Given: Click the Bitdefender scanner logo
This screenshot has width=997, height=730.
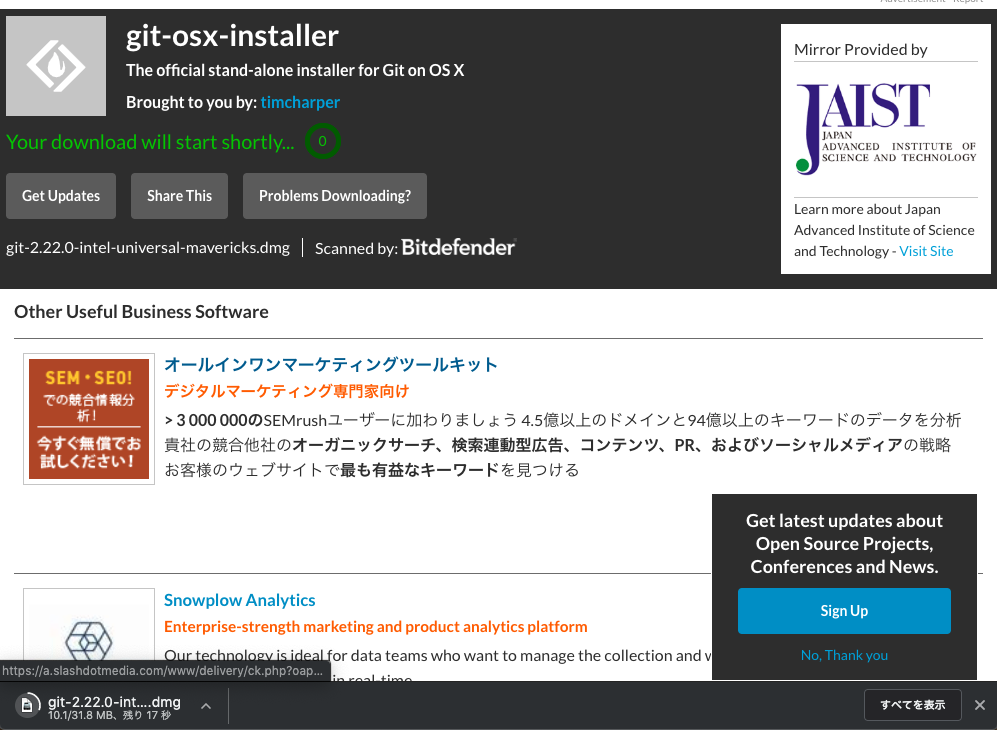Looking at the screenshot, I should coord(458,247).
